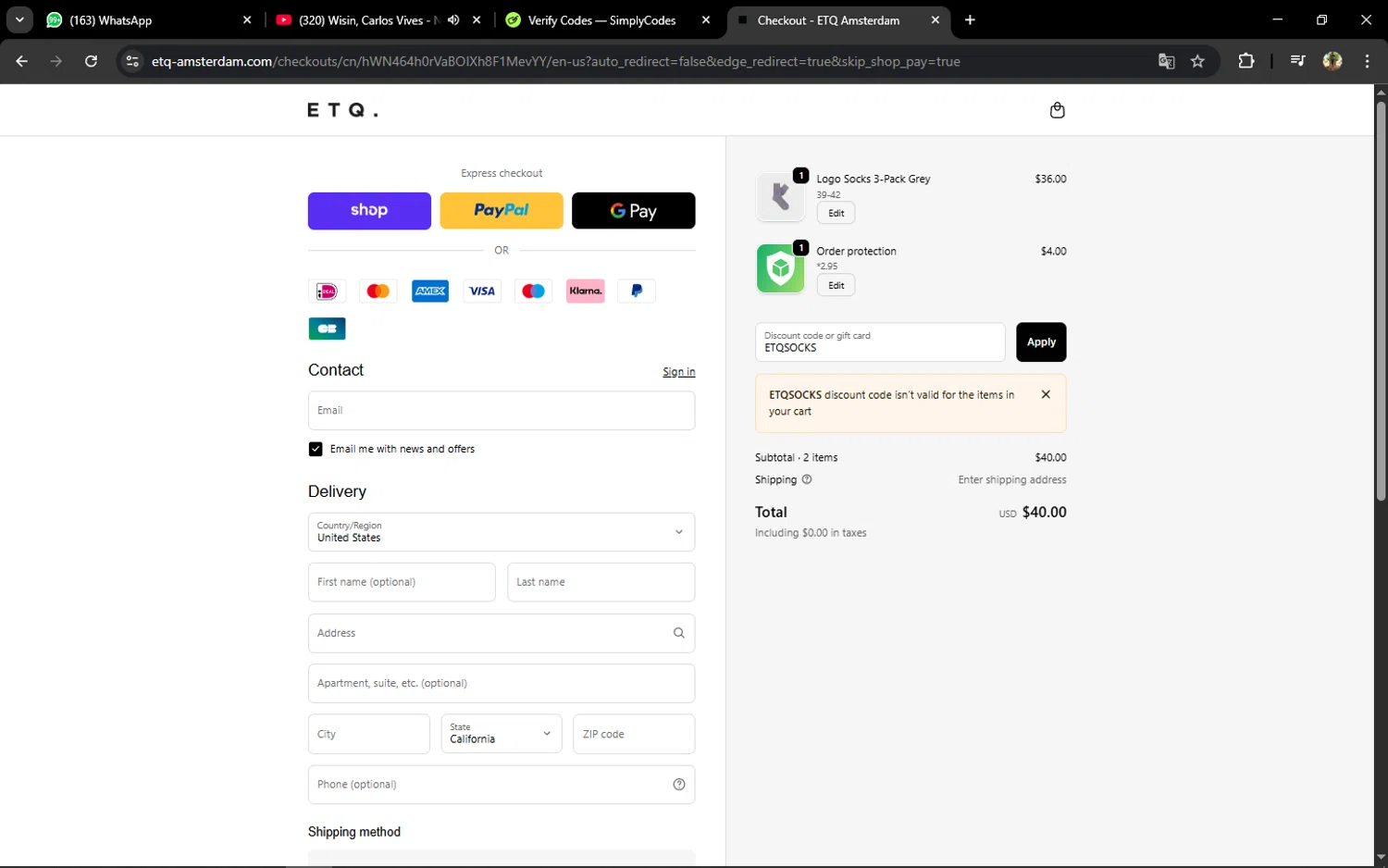
Task: Click the iDEAL payment icon
Action: pos(327,291)
